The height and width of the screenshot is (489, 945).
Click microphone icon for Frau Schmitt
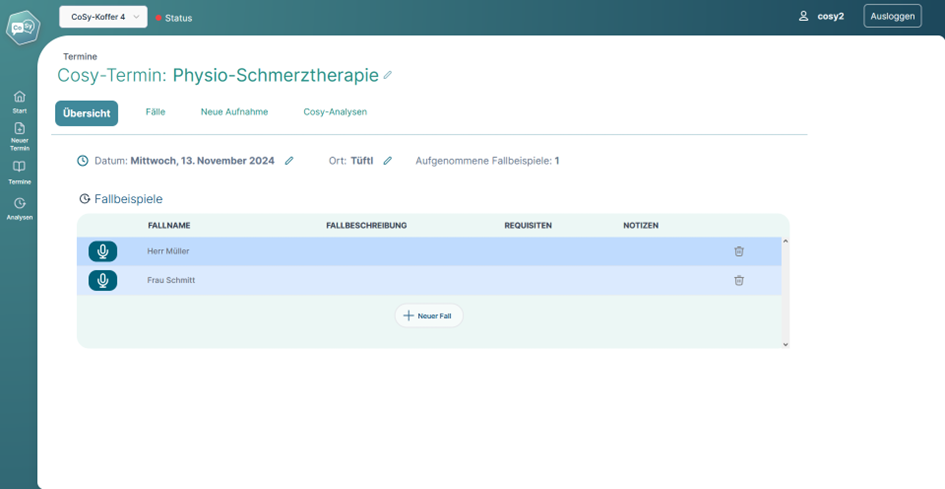coord(102,281)
